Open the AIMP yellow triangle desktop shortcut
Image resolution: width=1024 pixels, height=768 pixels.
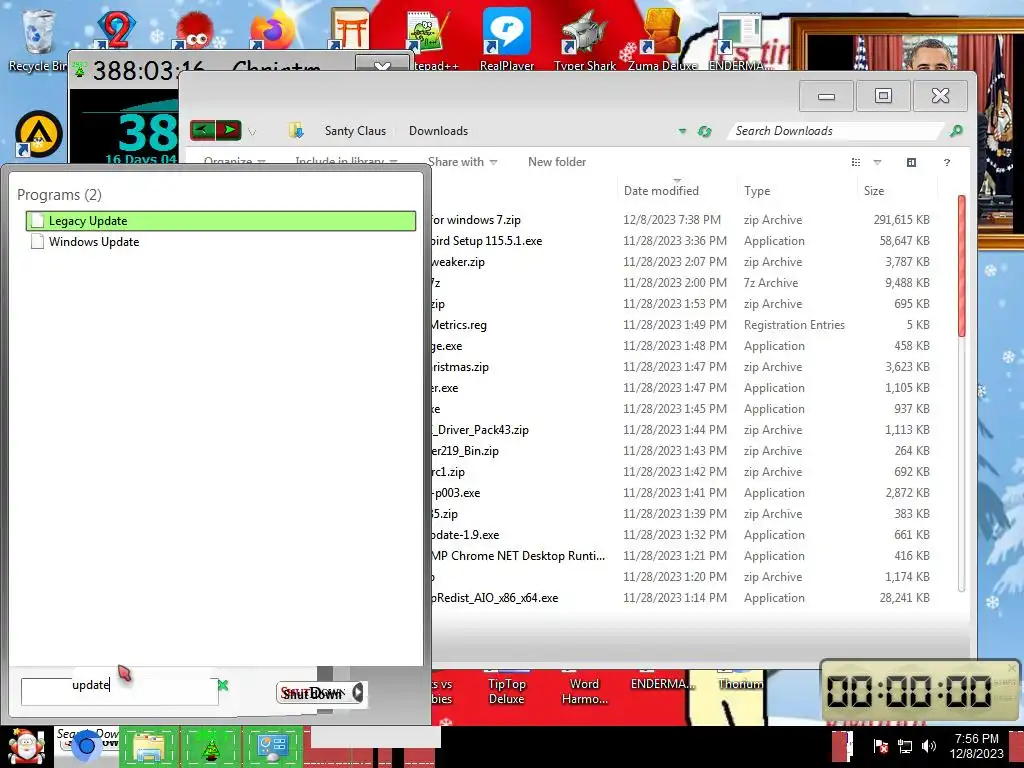[x=39, y=135]
